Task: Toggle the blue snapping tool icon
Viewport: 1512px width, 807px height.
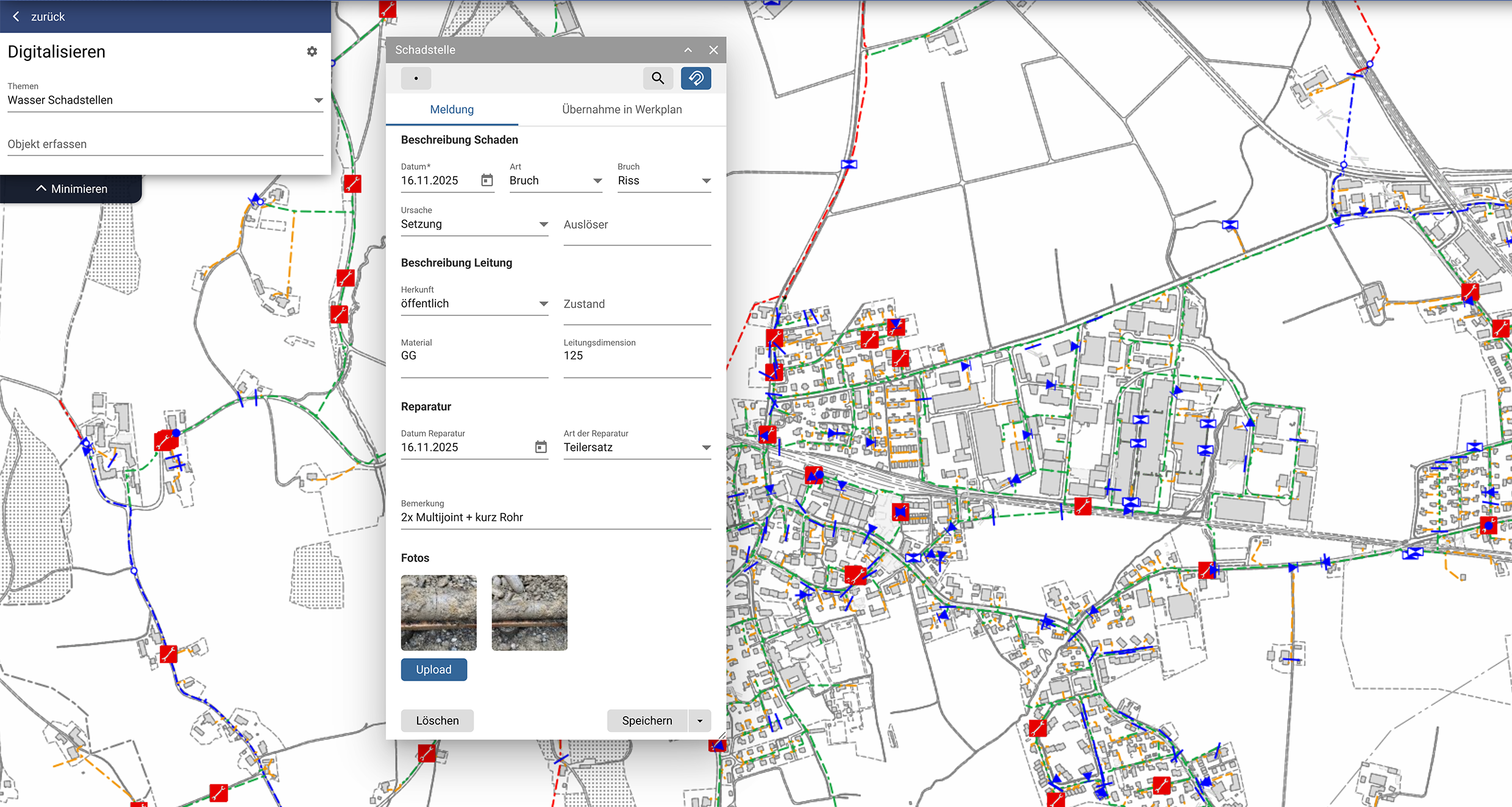Action: pyautogui.click(x=696, y=78)
